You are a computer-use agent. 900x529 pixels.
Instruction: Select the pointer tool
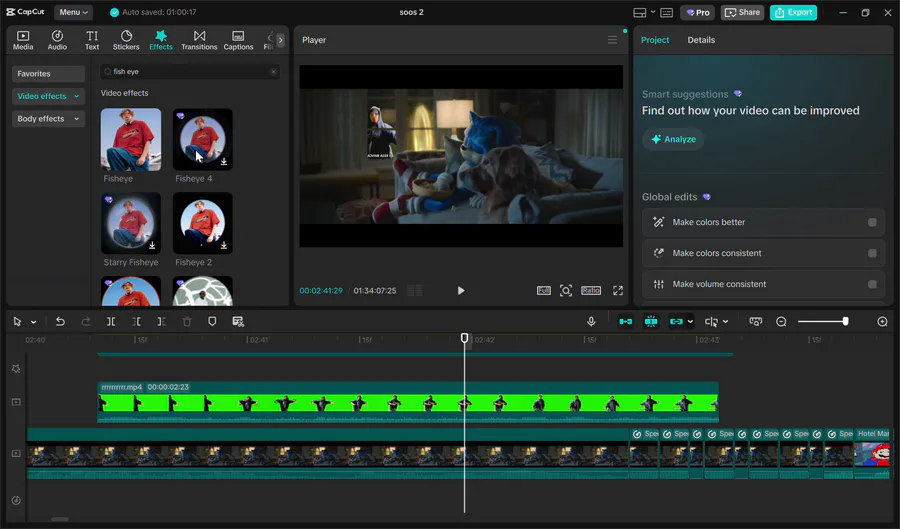click(17, 321)
